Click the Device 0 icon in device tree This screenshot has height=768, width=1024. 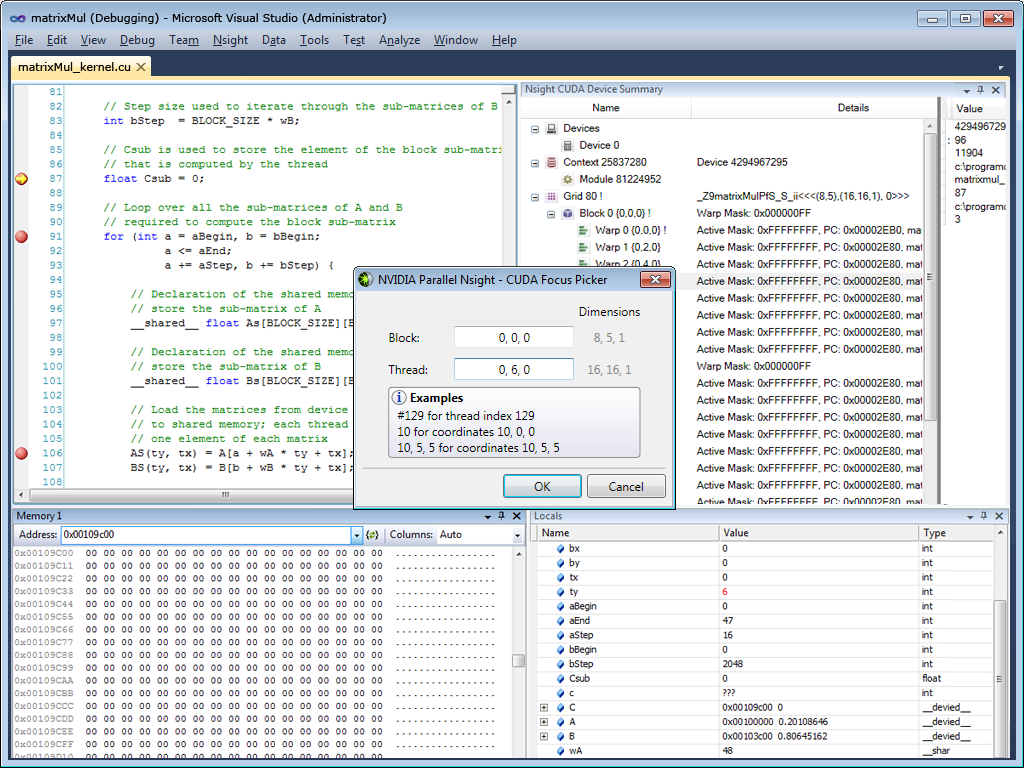click(x=569, y=146)
